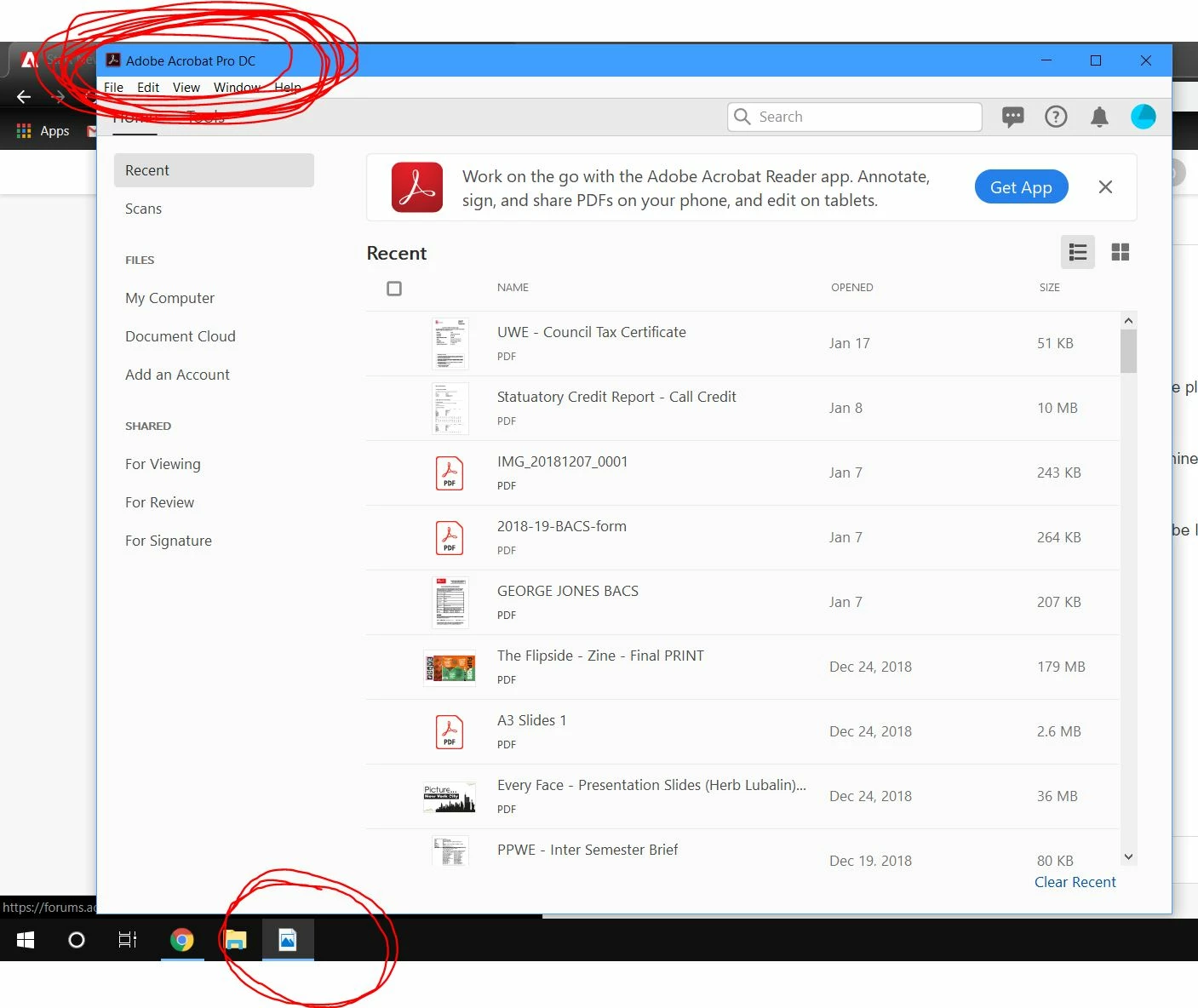Open the Window menu
1198x1008 pixels.
click(237, 88)
